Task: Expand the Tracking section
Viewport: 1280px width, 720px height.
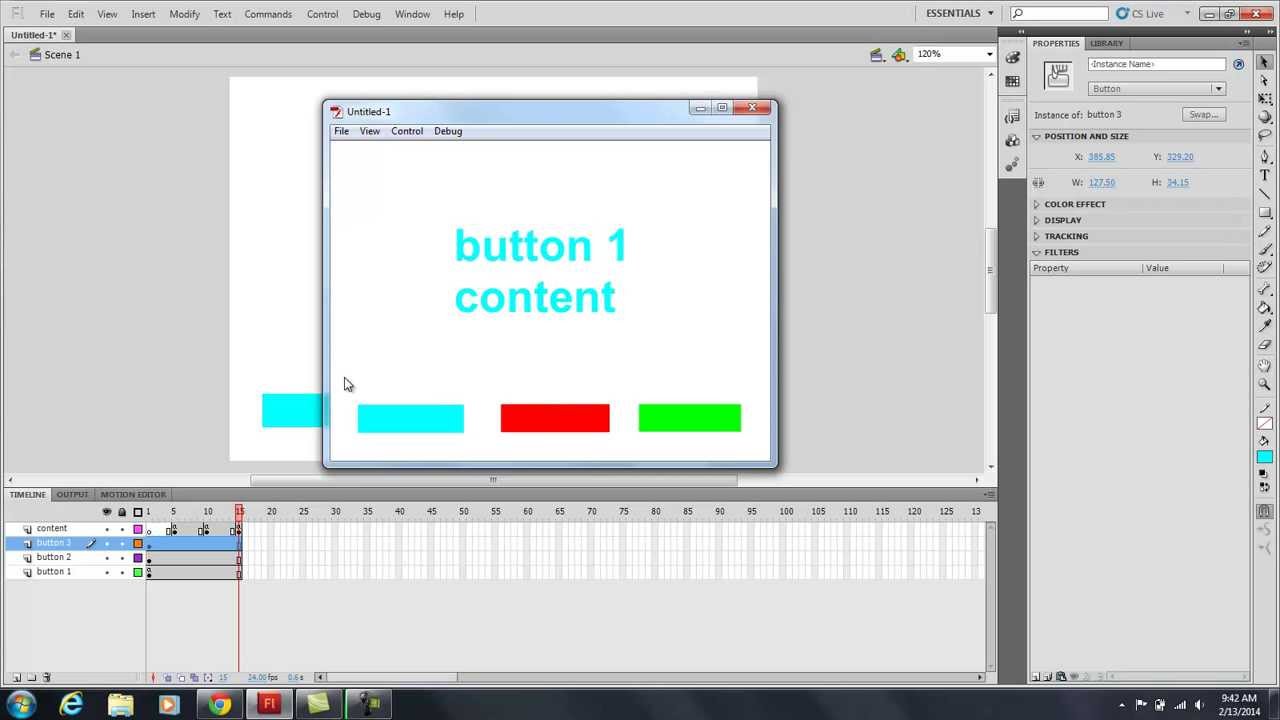Action: tap(1037, 236)
